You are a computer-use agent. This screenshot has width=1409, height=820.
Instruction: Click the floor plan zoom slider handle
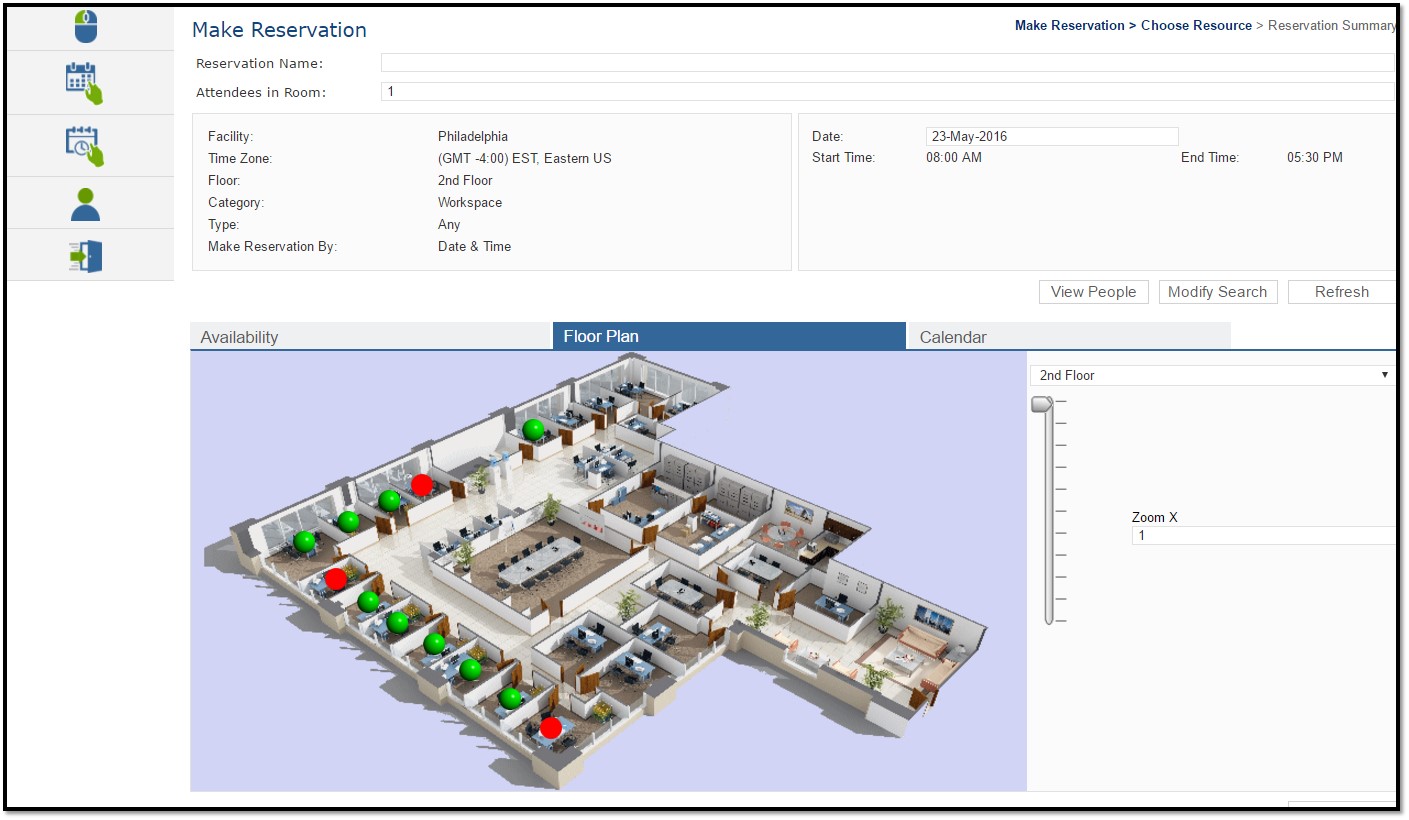[1043, 404]
